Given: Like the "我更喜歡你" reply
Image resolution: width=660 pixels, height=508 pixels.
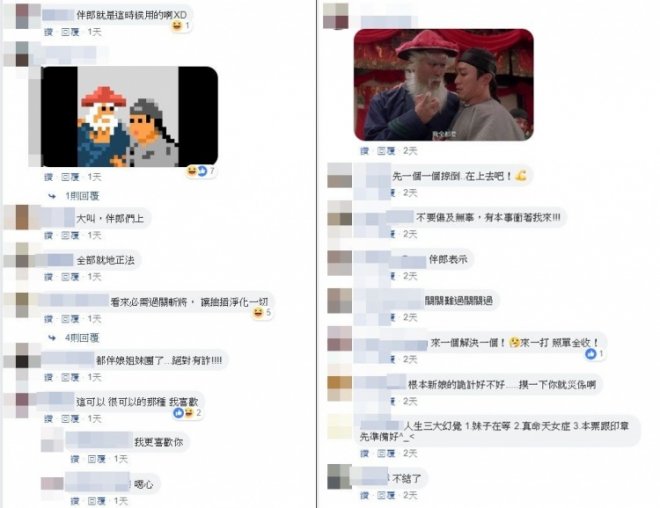Looking at the screenshot, I should (75, 459).
